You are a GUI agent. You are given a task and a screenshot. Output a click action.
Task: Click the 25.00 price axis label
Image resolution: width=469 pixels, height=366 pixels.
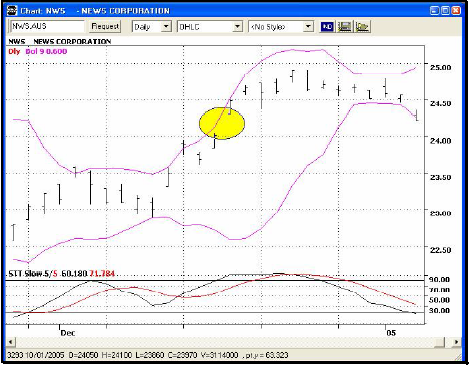[440, 67]
